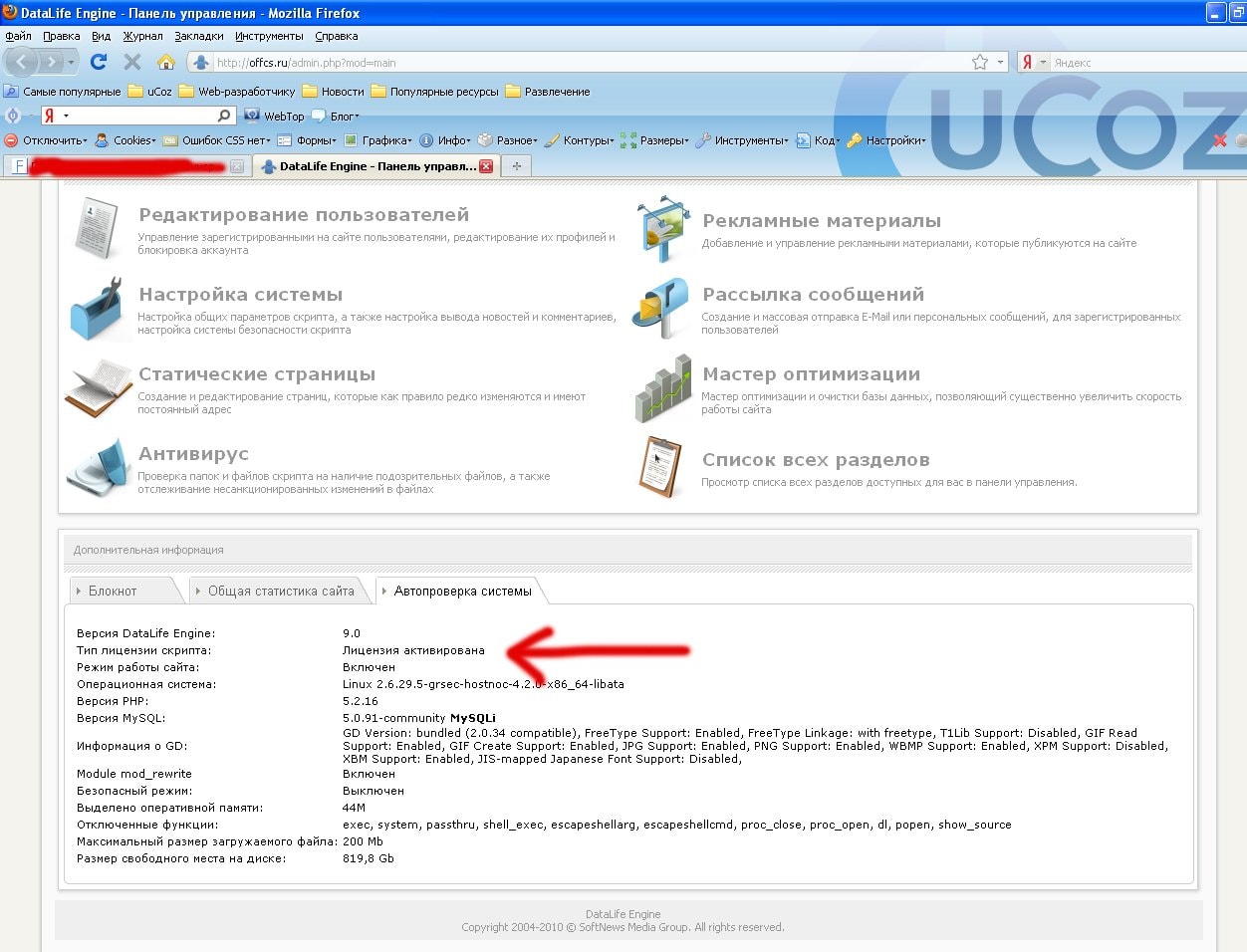Open the Cookies developer toolbar menu
1247x952 pixels.
(125, 140)
